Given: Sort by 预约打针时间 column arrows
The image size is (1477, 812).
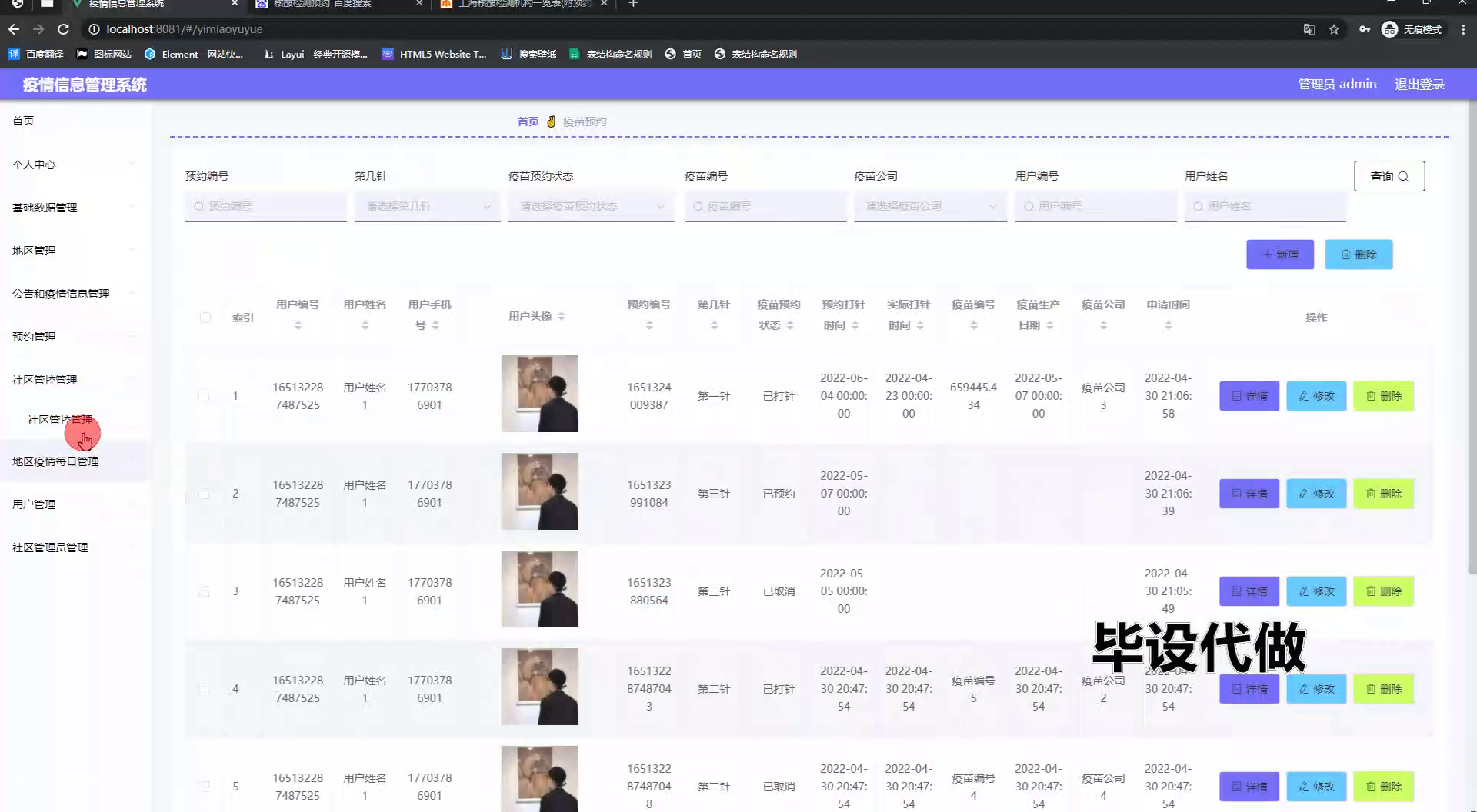Looking at the screenshot, I should [855, 325].
